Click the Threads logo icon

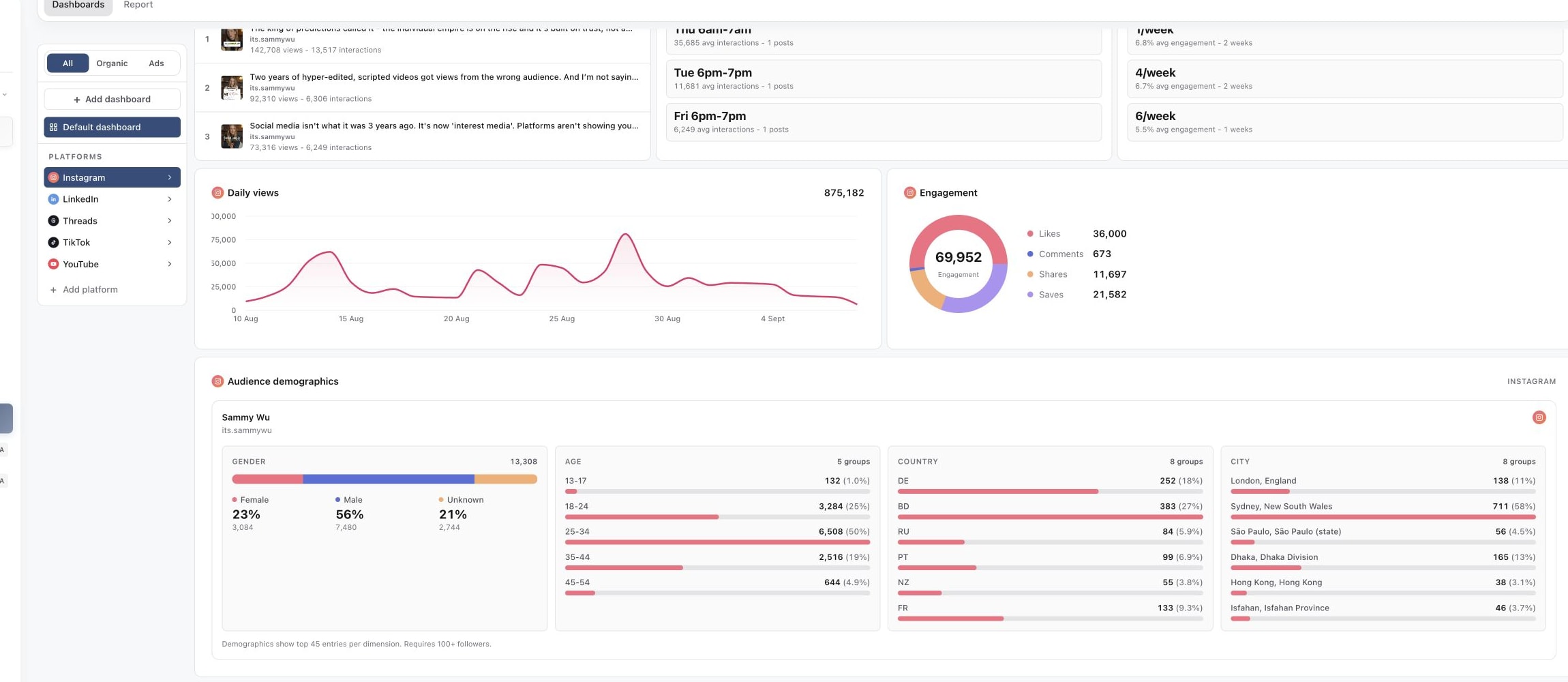coord(54,221)
